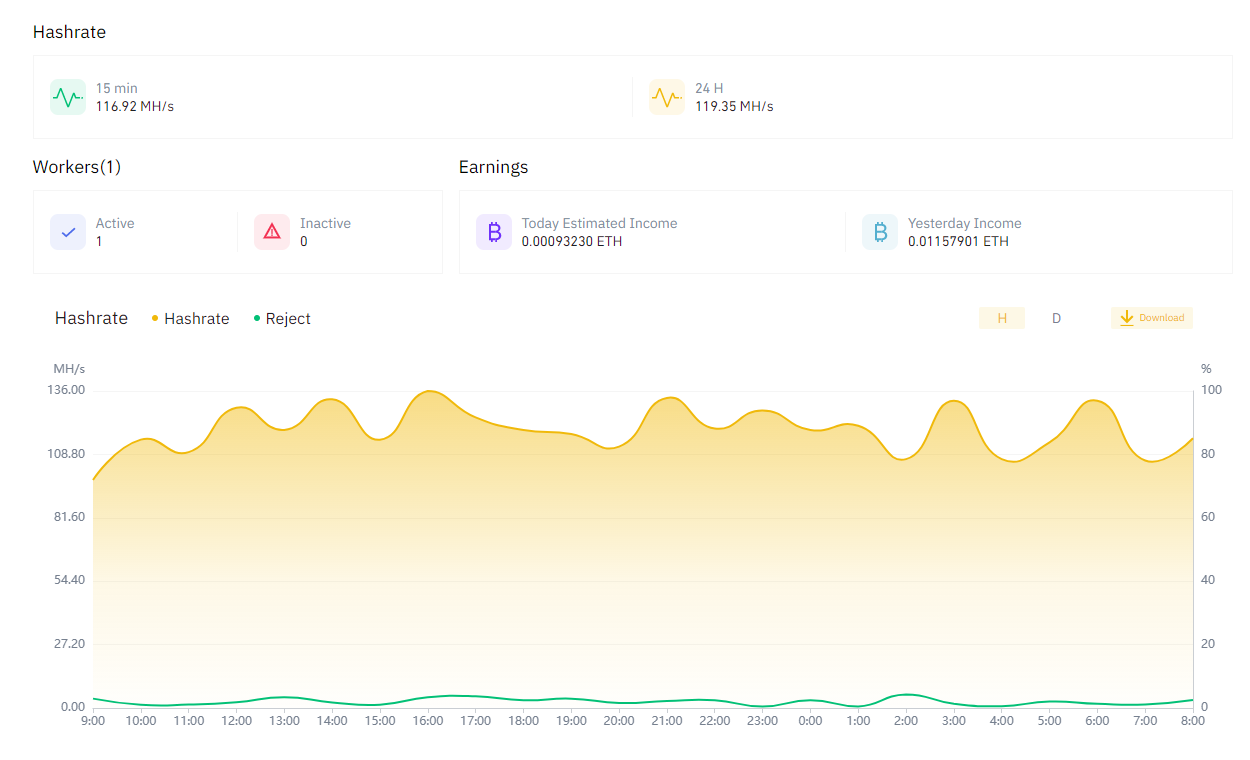
Task: Toggle the Hashrate series in the legend
Action: [x=190, y=319]
